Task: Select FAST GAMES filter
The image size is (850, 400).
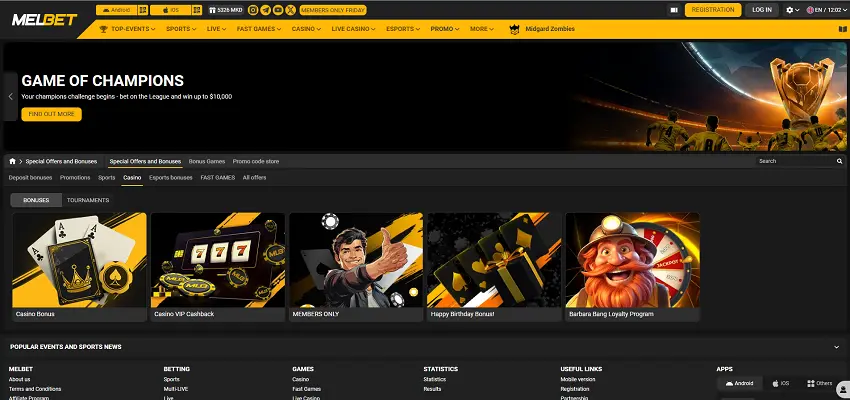Action: (217, 178)
